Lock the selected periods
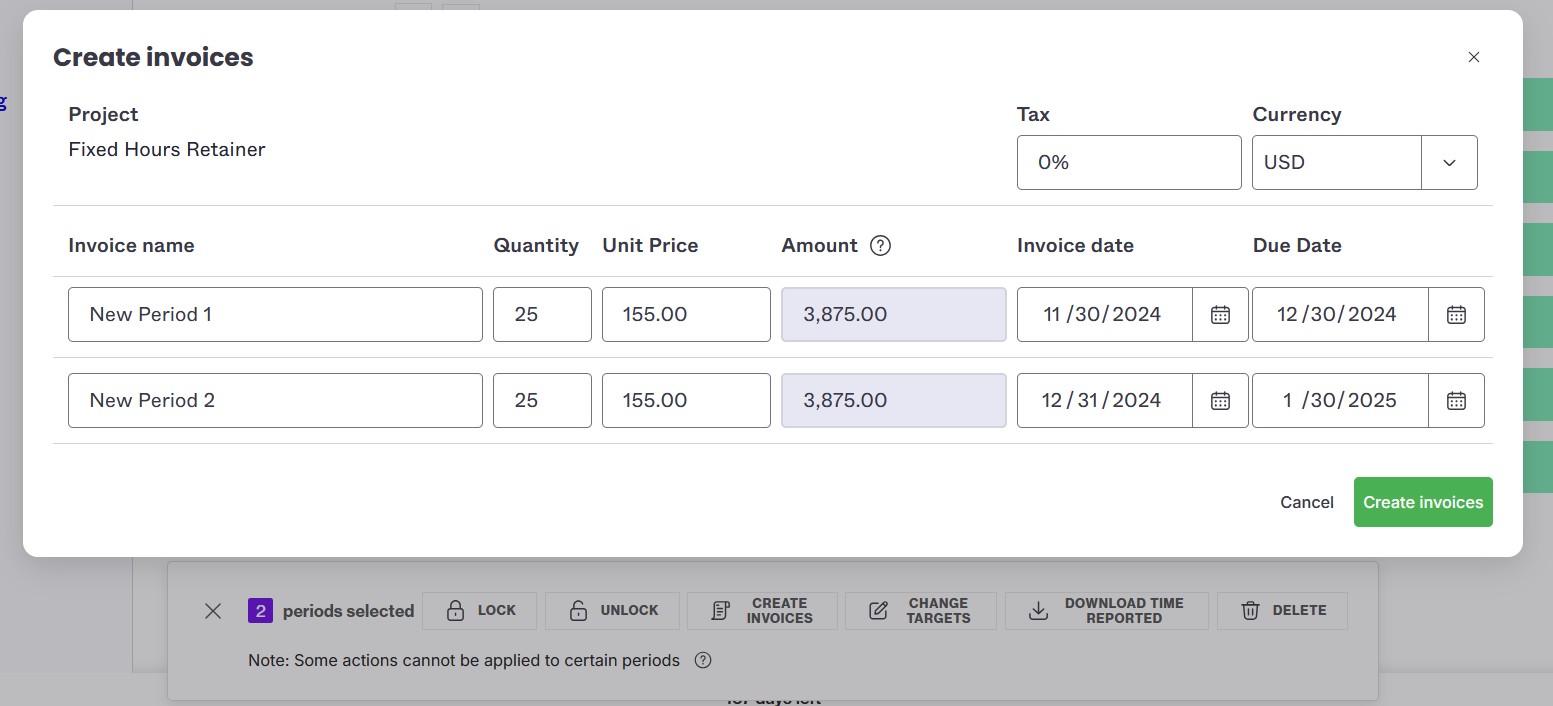The width and height of the screenshot is (1553, 706). 479,611
